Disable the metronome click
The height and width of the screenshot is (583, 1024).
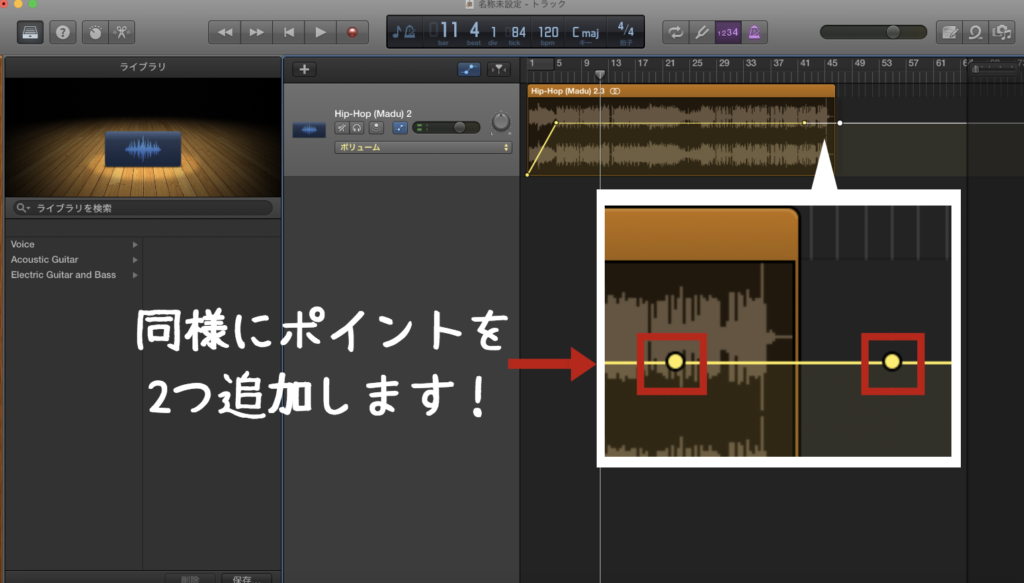tap(754, 32)
